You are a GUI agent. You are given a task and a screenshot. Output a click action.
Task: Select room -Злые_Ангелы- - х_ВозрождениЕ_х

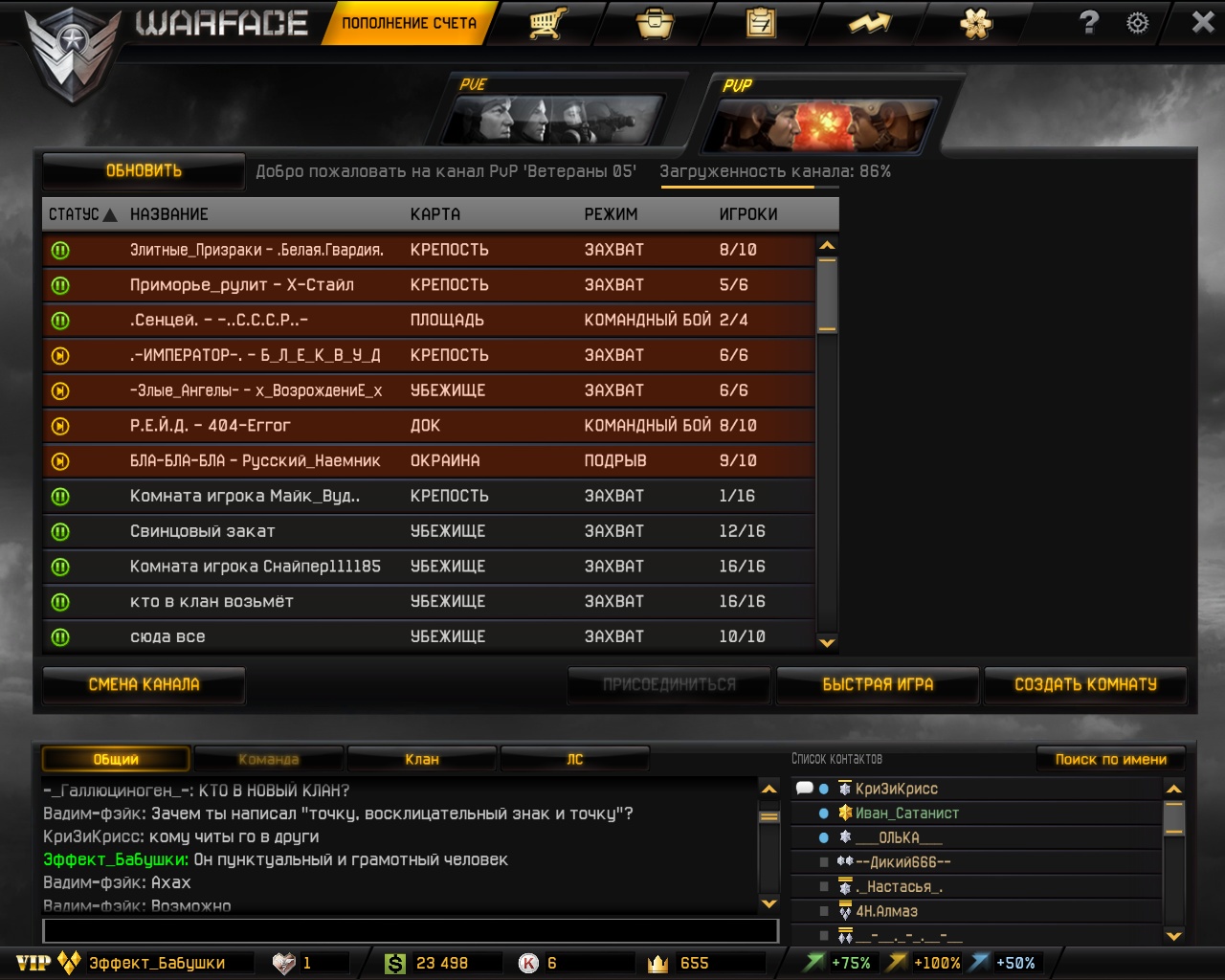429,390
